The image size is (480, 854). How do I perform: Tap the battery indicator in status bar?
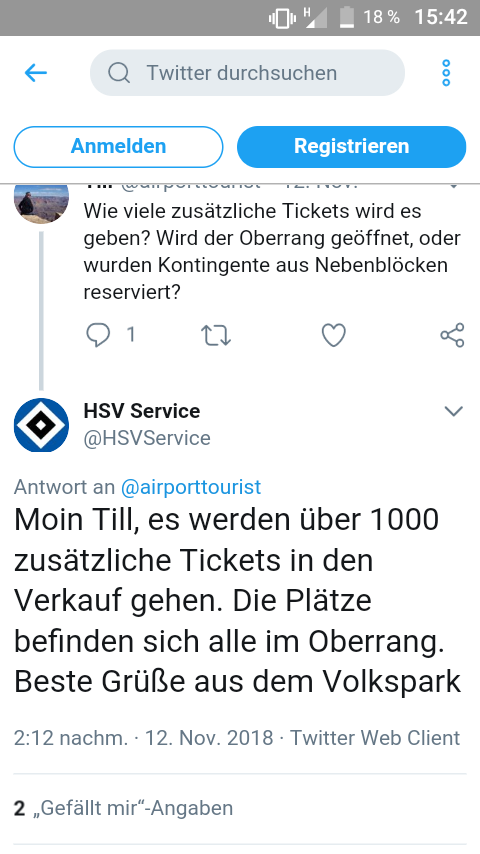(x=347, y=17)
